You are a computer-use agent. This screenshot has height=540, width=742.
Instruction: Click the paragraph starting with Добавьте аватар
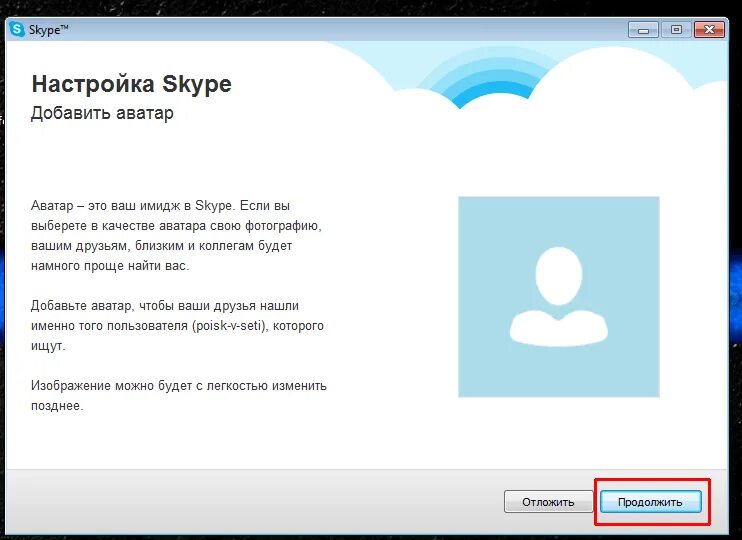[177, 326]
